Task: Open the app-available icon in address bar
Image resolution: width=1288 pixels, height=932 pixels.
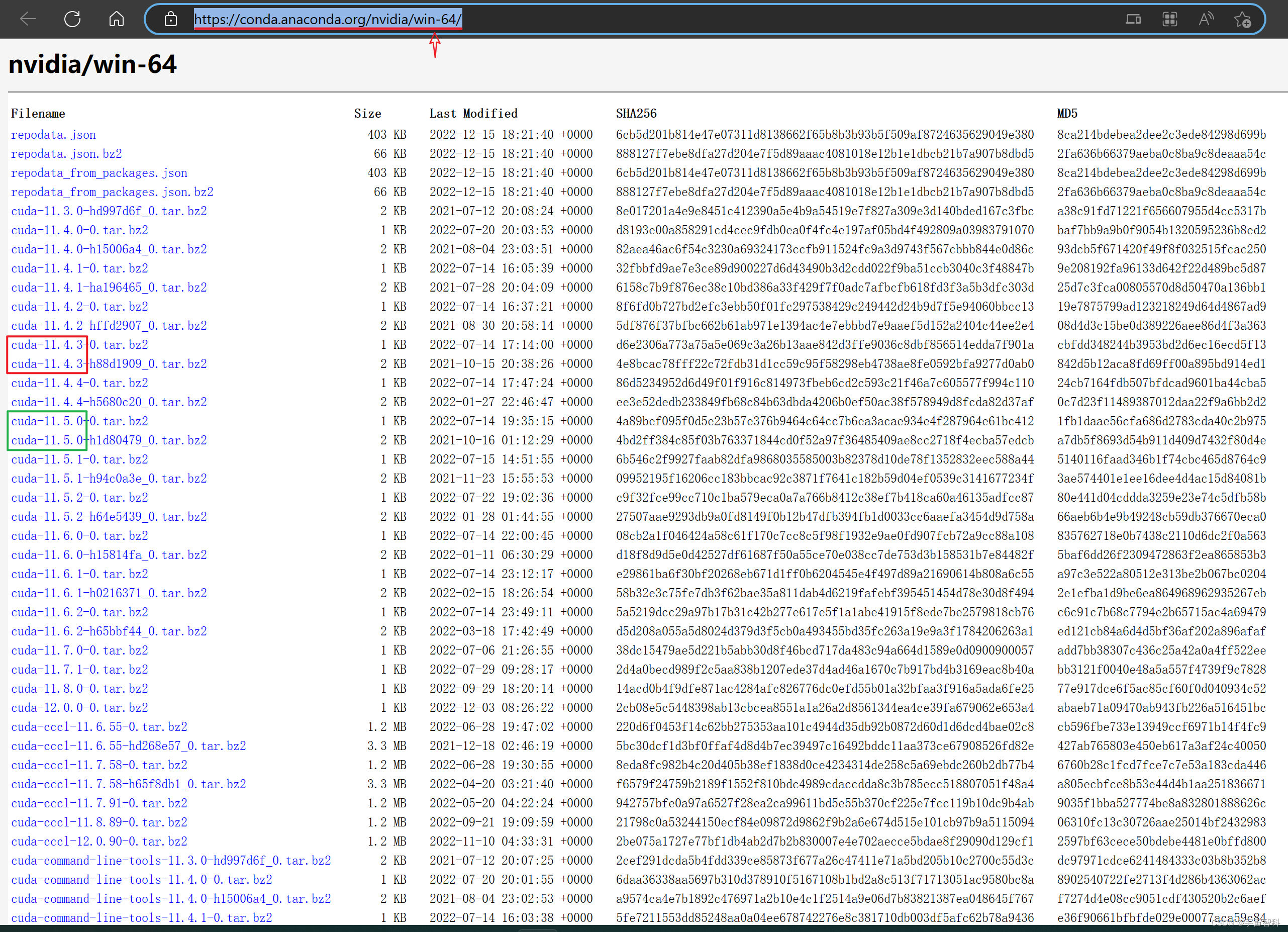Action: coord(1133,19)
